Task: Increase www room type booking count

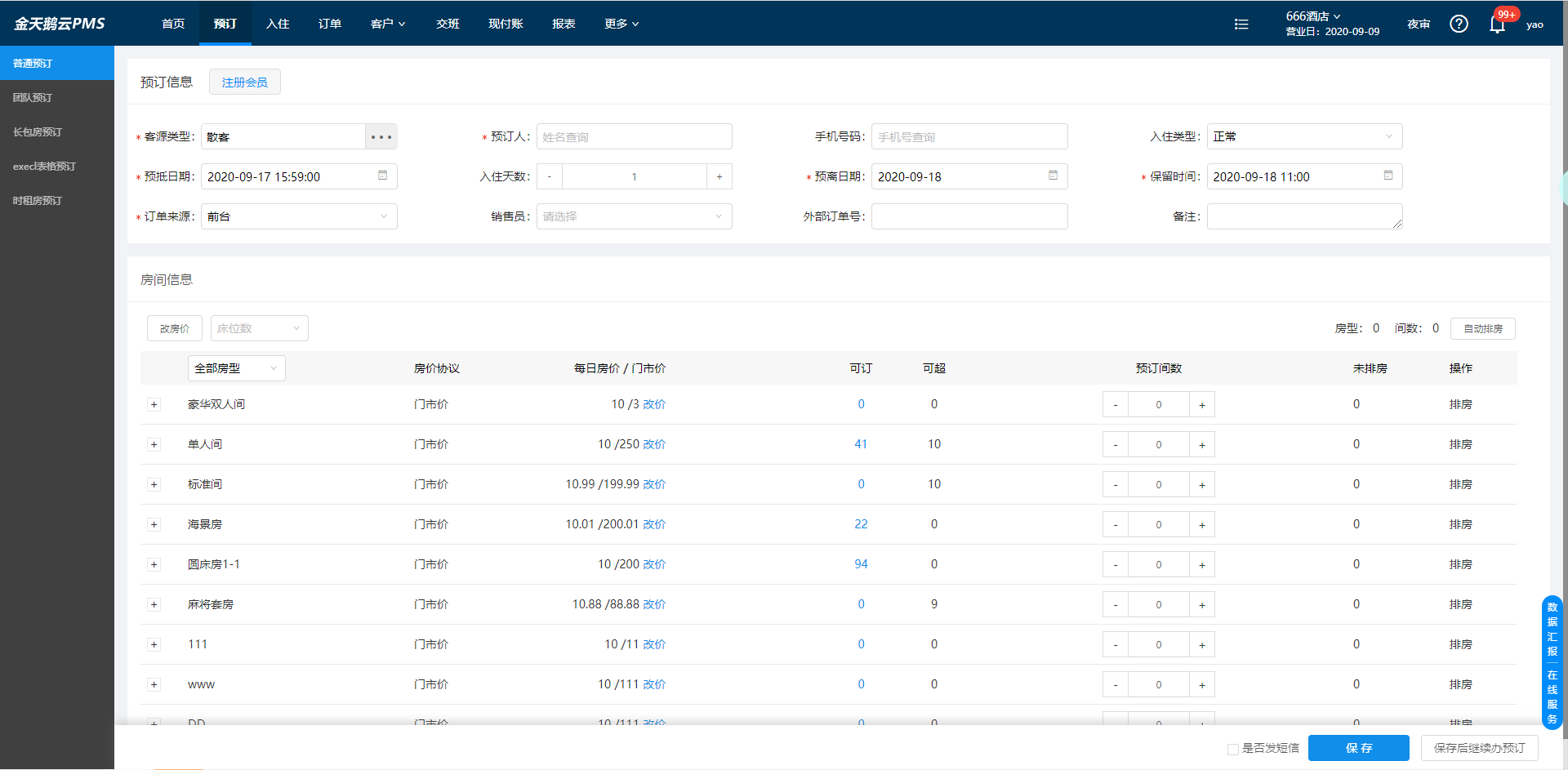Action: tap(1202, 684)
